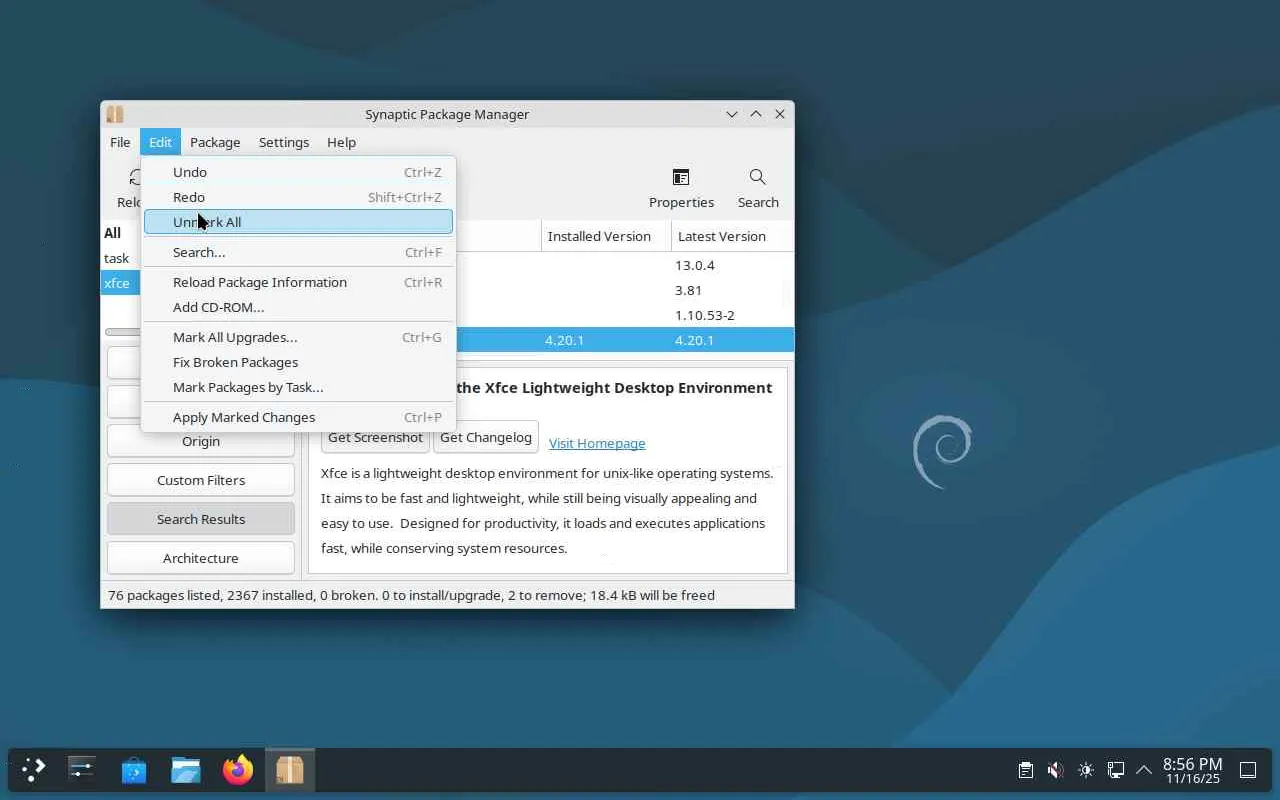Launch System Settings from taskbar
The height and width of the screenshot is (800, 1280).
click(82, 770)
